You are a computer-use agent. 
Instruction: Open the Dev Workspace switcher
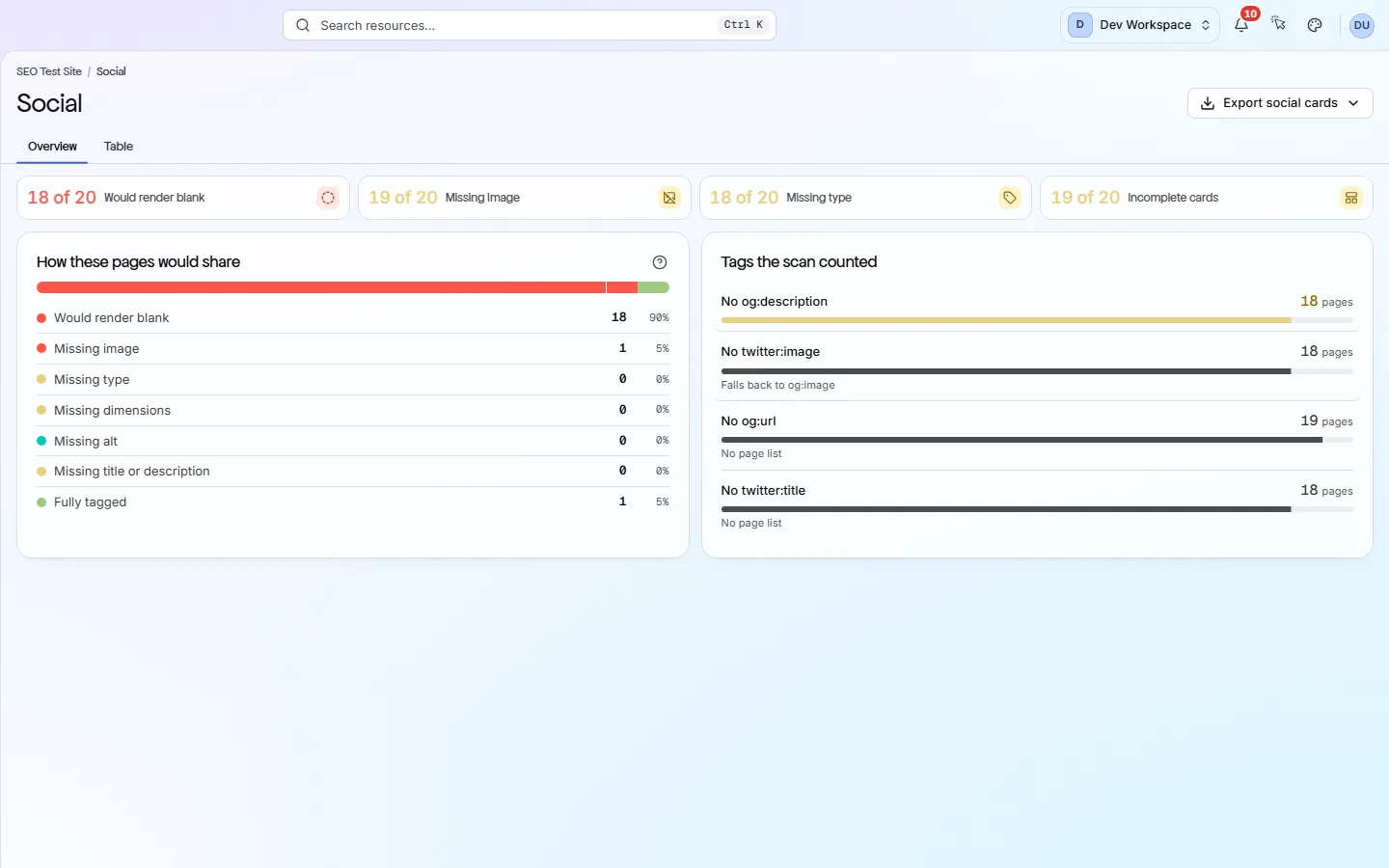(x=1140, y=25)
